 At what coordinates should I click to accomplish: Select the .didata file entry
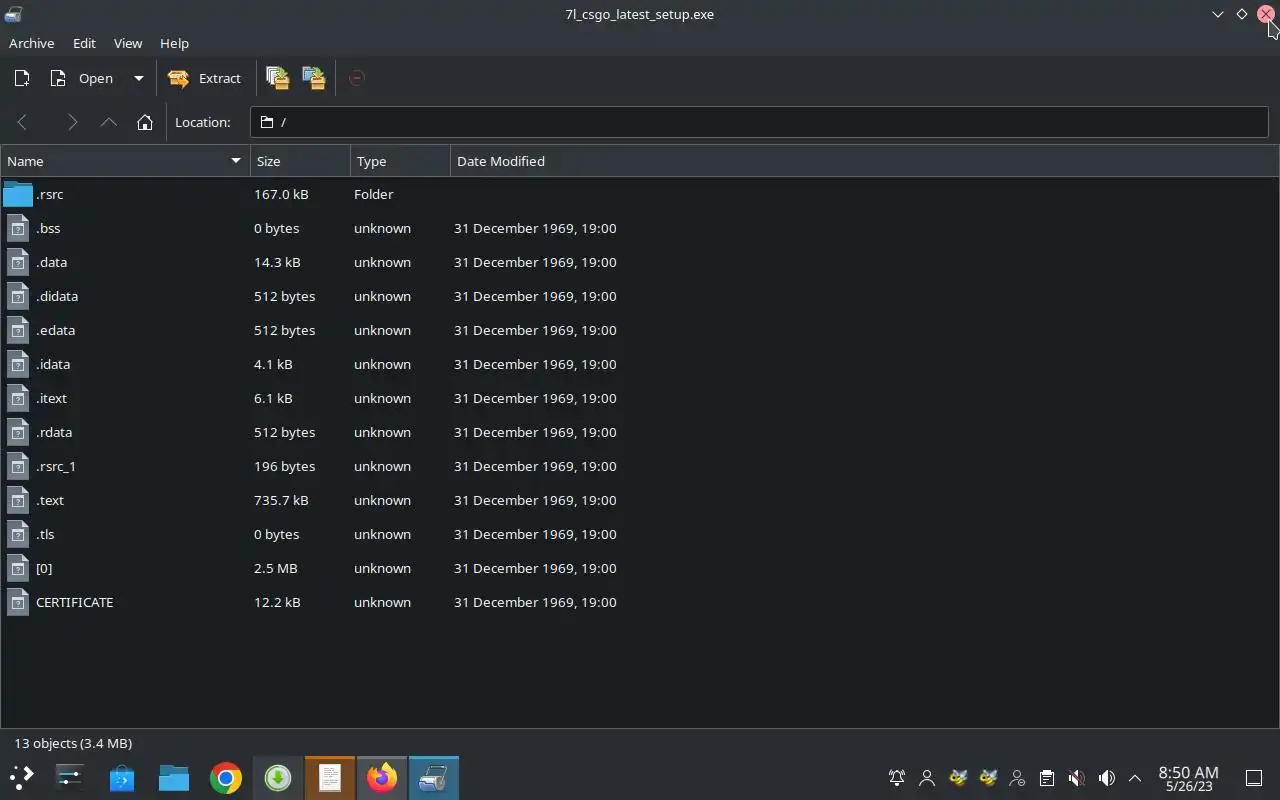click(56, 296)
